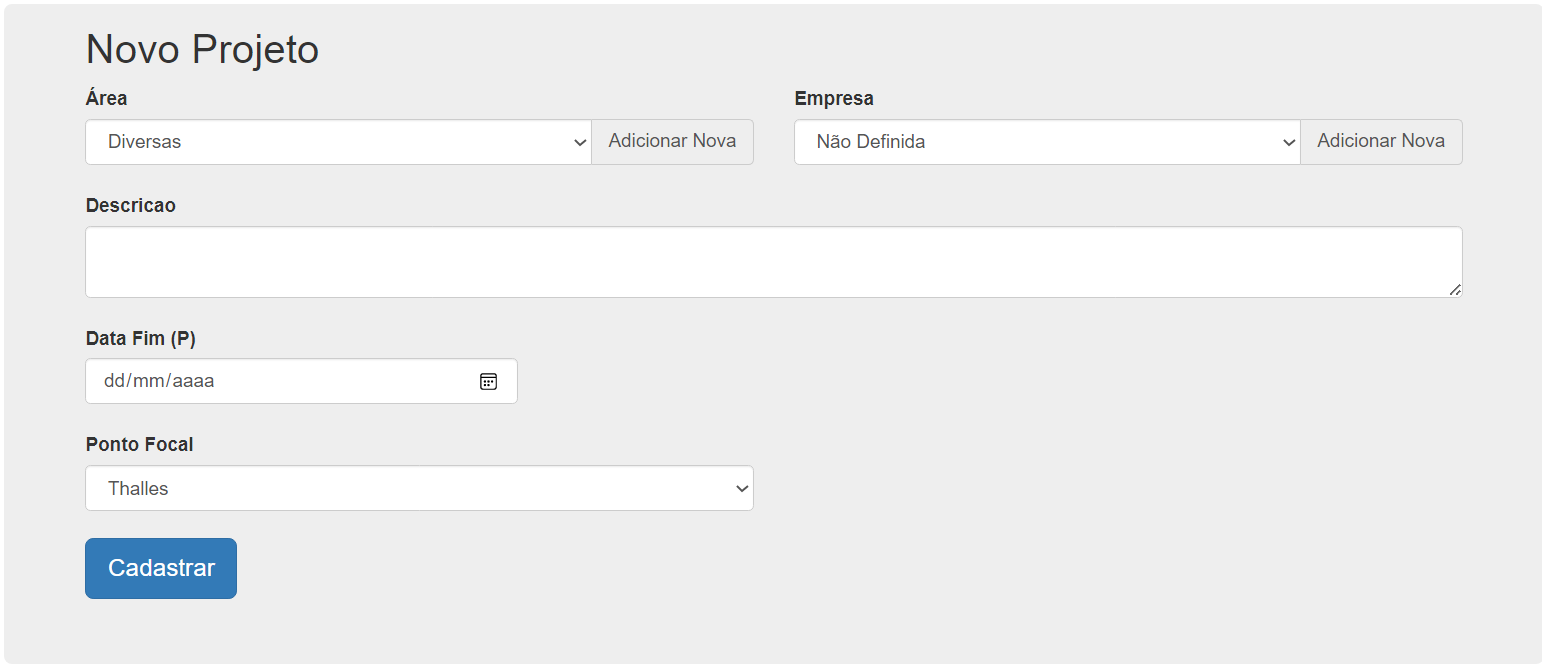Click the selected value Não Definida
Viewport: 1542px width, 667px height.
[x=870, y=142]
